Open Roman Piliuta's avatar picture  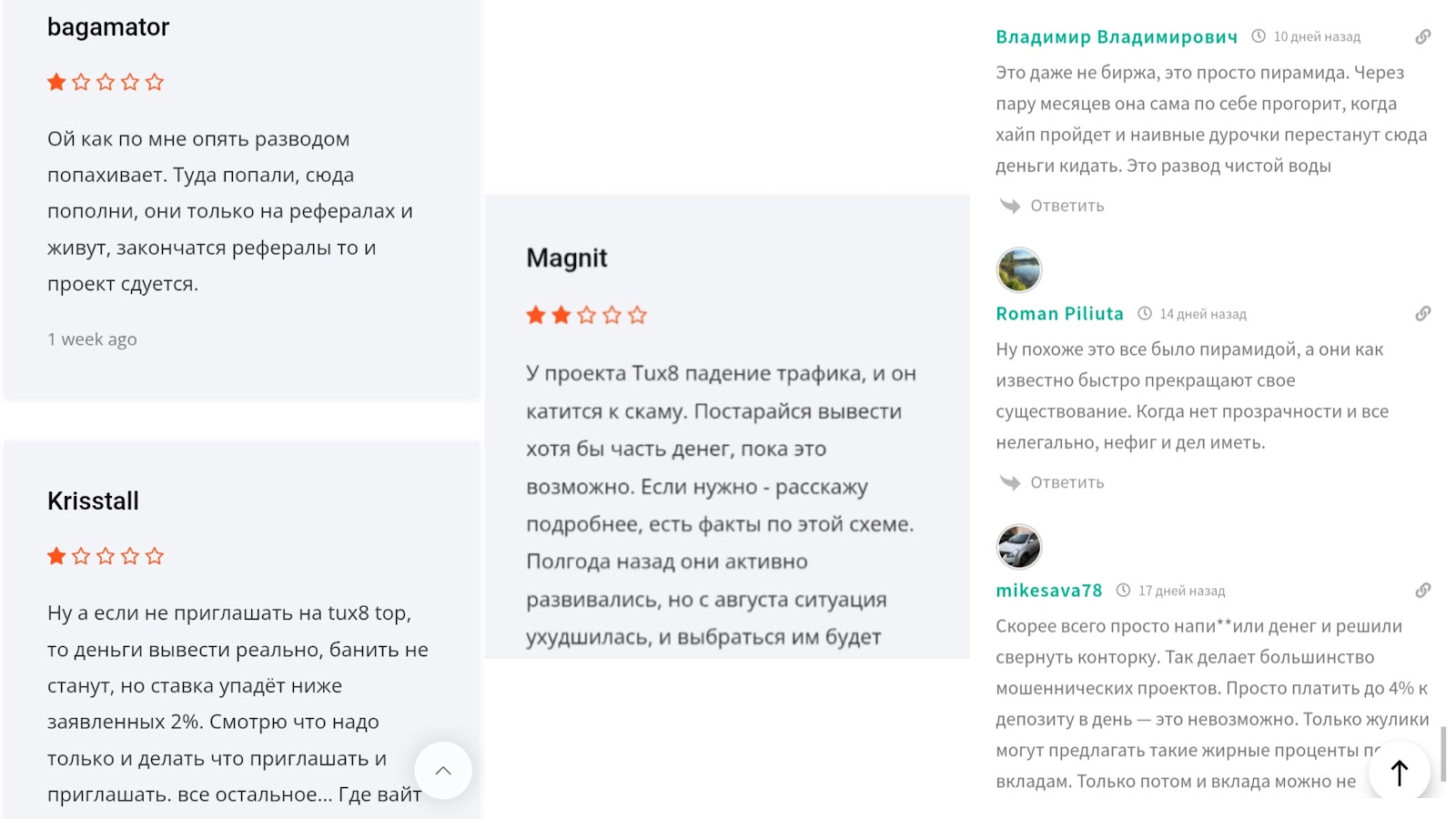pos(1019,270)
